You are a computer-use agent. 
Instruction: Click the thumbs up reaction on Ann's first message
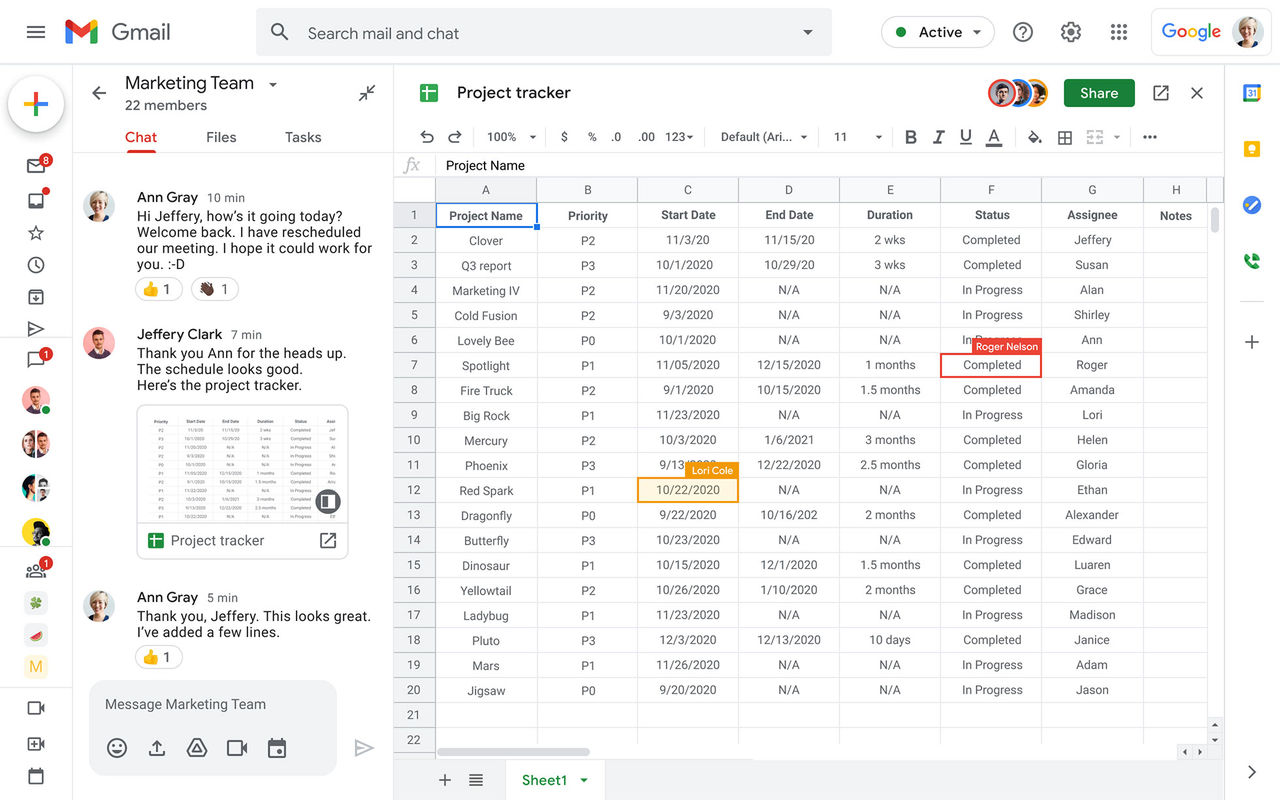pyautogui.click(x=159, y=289)
